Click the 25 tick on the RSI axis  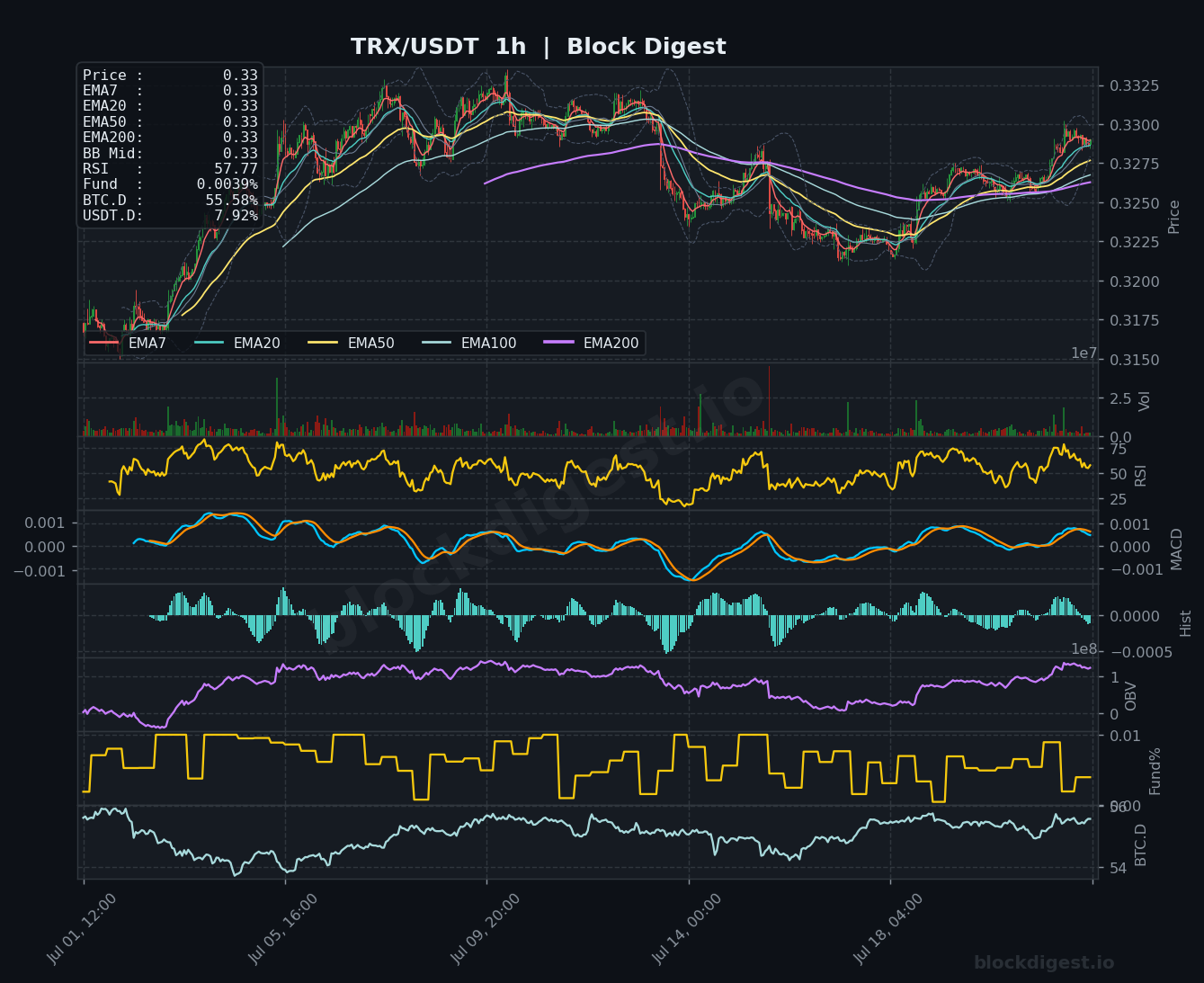point(1119,500)
